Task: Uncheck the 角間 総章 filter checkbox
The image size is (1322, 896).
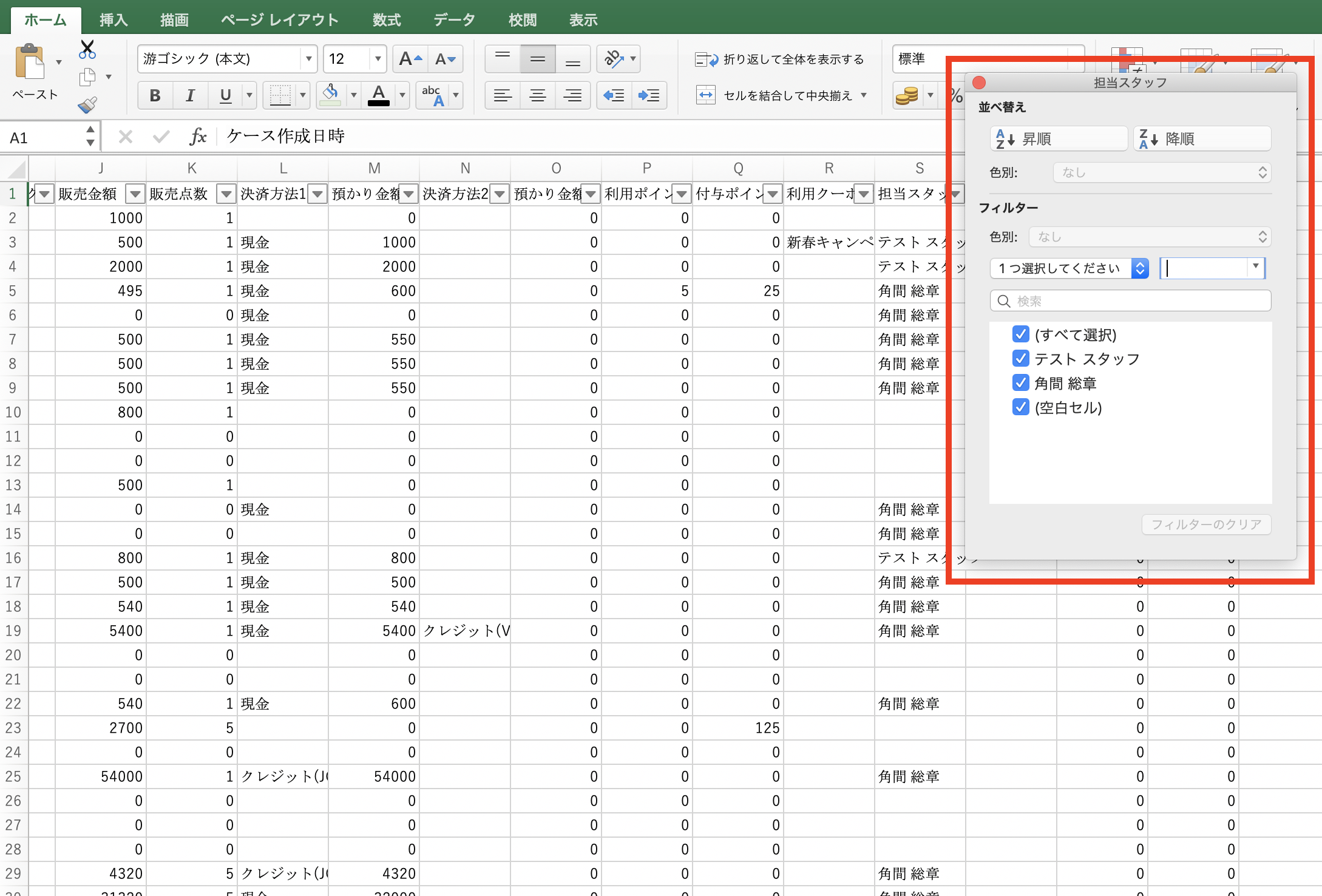Action: click(x=1021, y=382)
